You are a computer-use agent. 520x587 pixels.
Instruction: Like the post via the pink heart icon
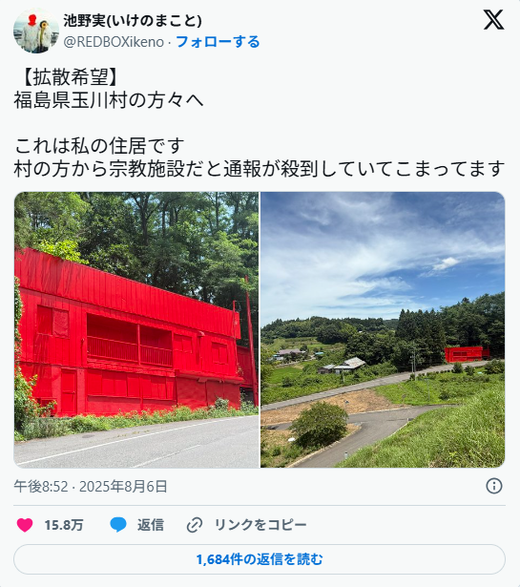(25, 525)
